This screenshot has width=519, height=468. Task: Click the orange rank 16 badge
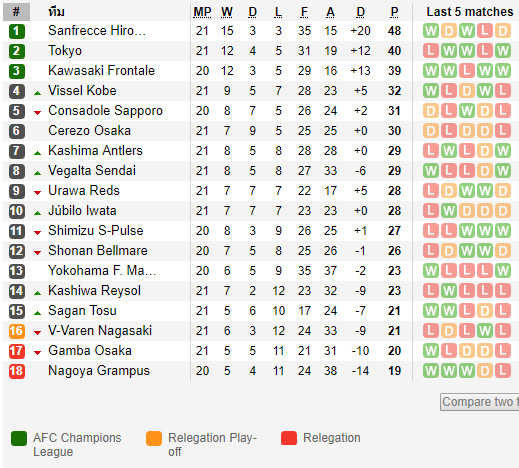click(16, 331)
